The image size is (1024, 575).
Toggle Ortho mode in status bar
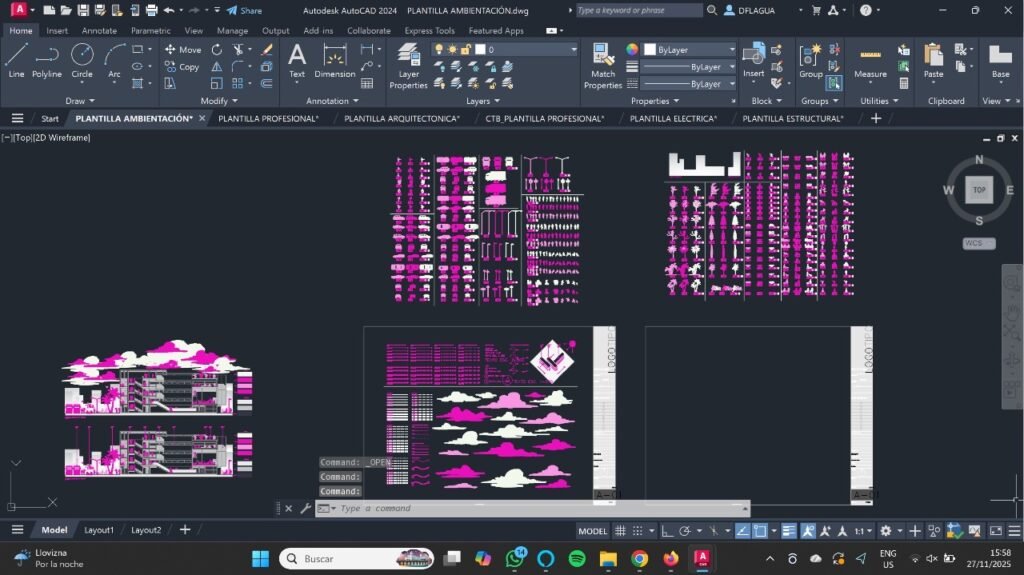coord(667,531)
